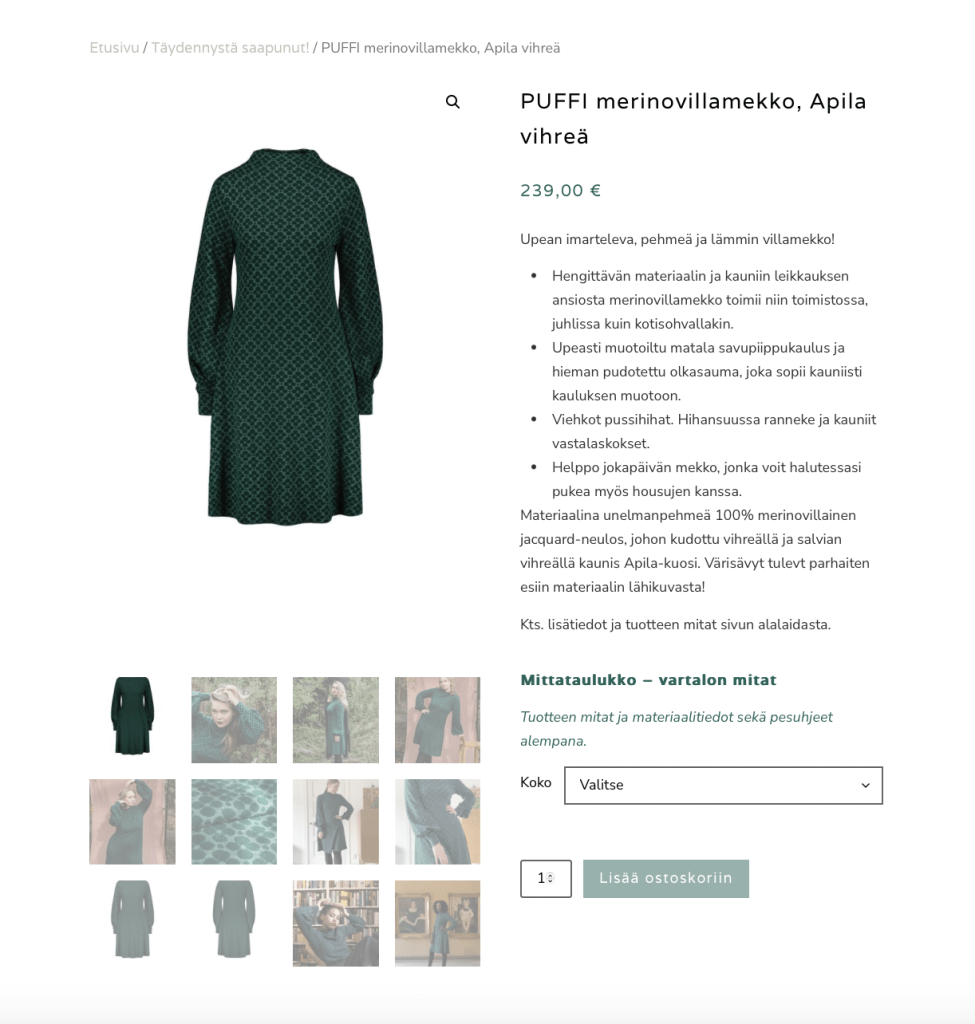975x1024 pixels.
Task: Select fabric pattern close-up thumbnail
Action: [x=234, y=822]
